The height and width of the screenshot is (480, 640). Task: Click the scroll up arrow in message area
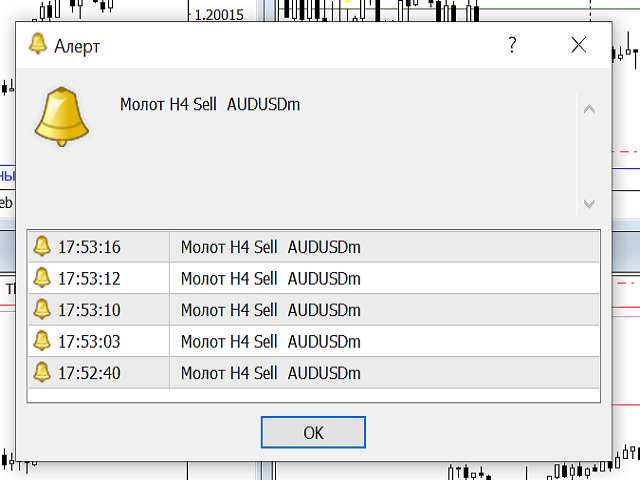point(589,109)
